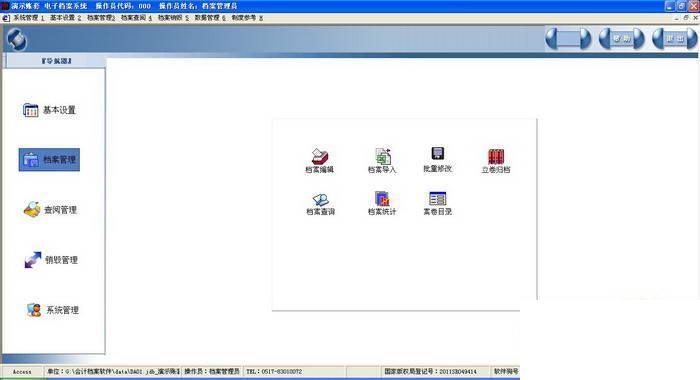
Task: Launch the 档案导入 archive import icon
Action: [x=382, y=161]
